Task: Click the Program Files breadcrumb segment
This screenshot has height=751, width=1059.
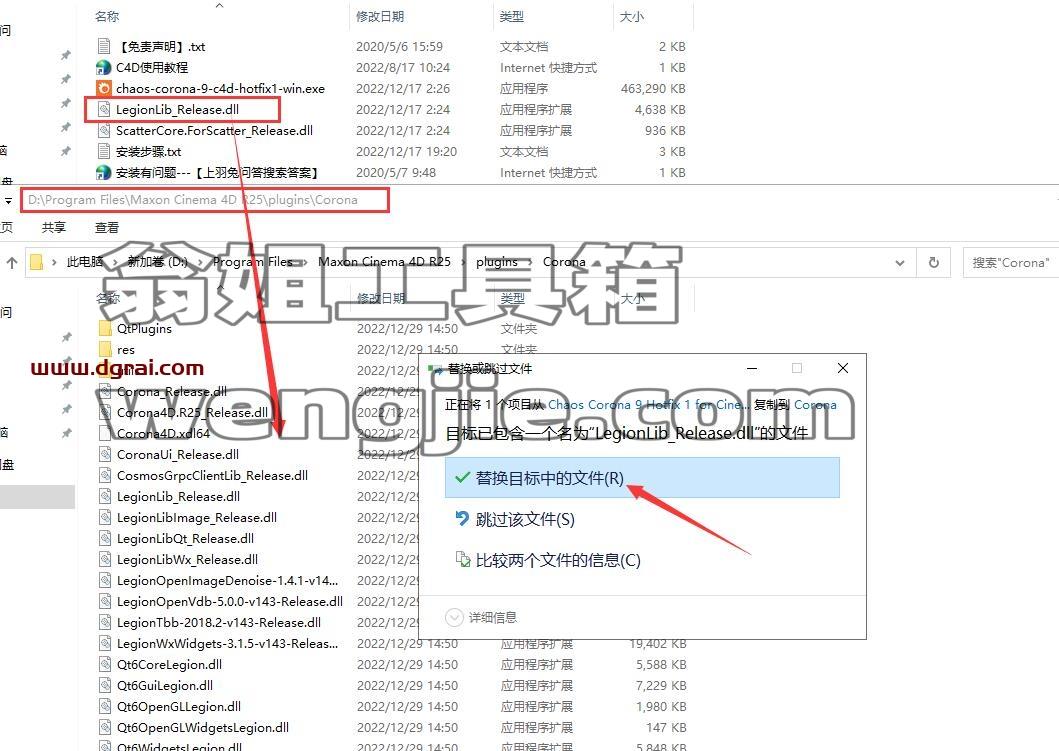Action: coord(253,262)
